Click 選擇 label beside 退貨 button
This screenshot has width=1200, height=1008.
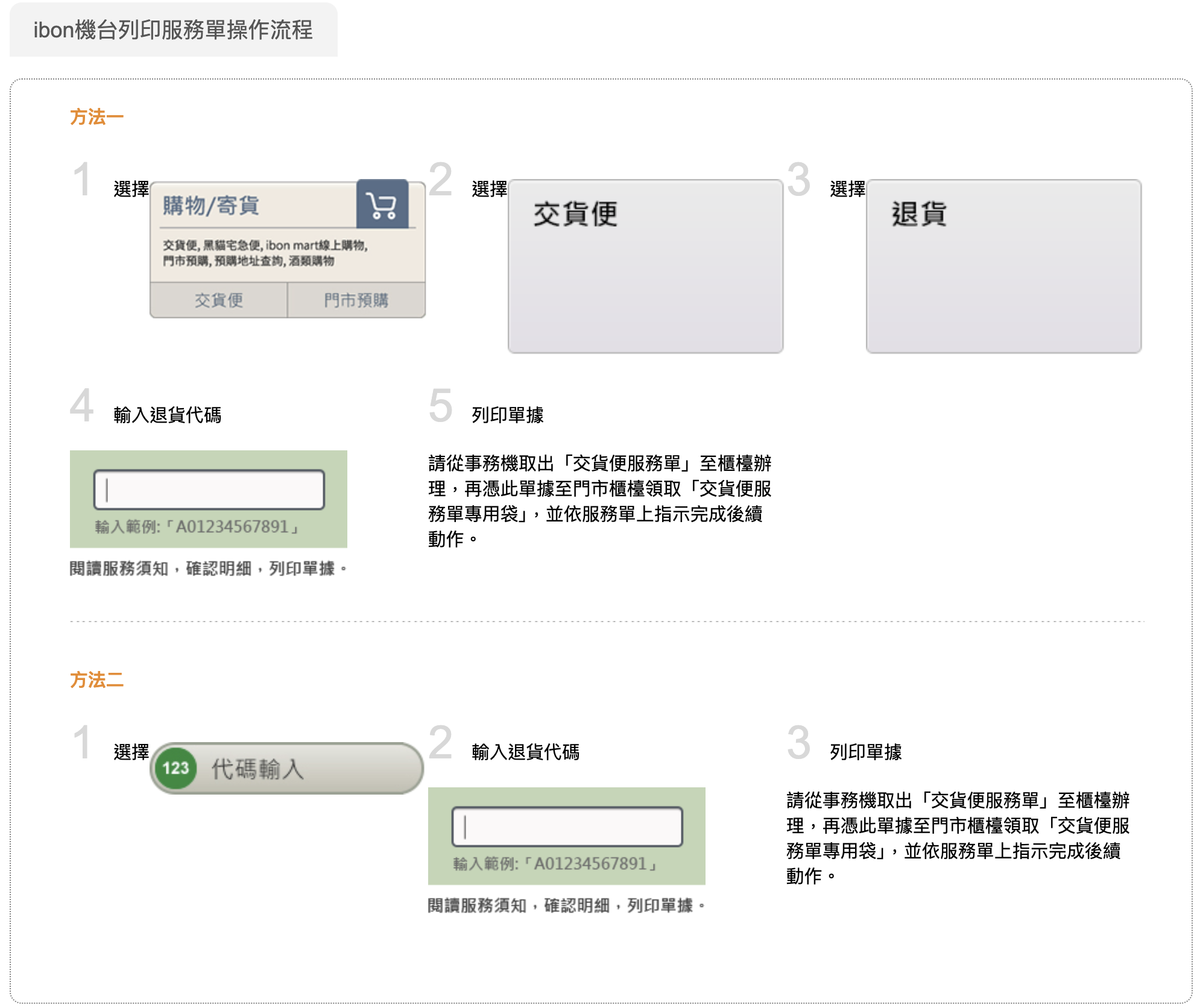(848, 189)
